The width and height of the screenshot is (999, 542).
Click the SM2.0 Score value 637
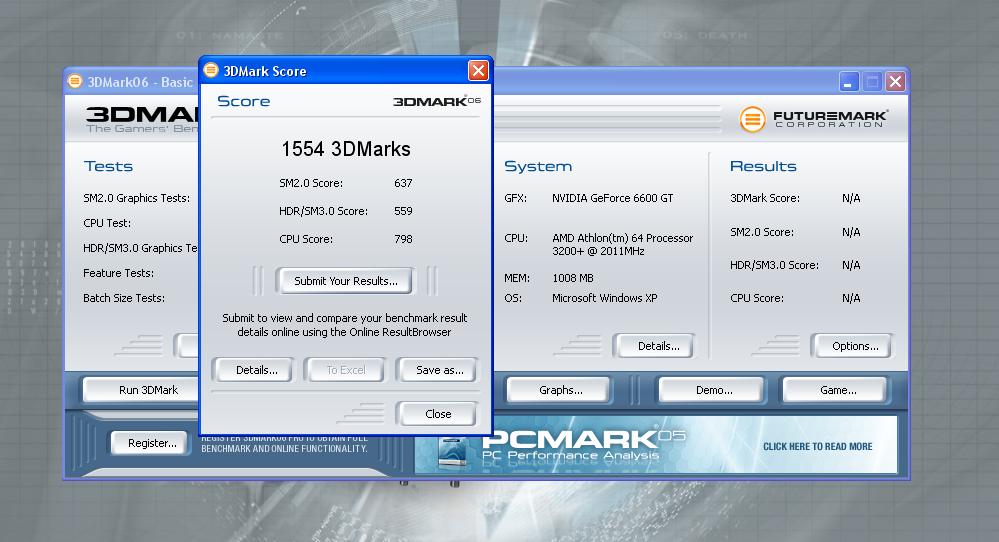pyautogui.click(x=403, y=183)
